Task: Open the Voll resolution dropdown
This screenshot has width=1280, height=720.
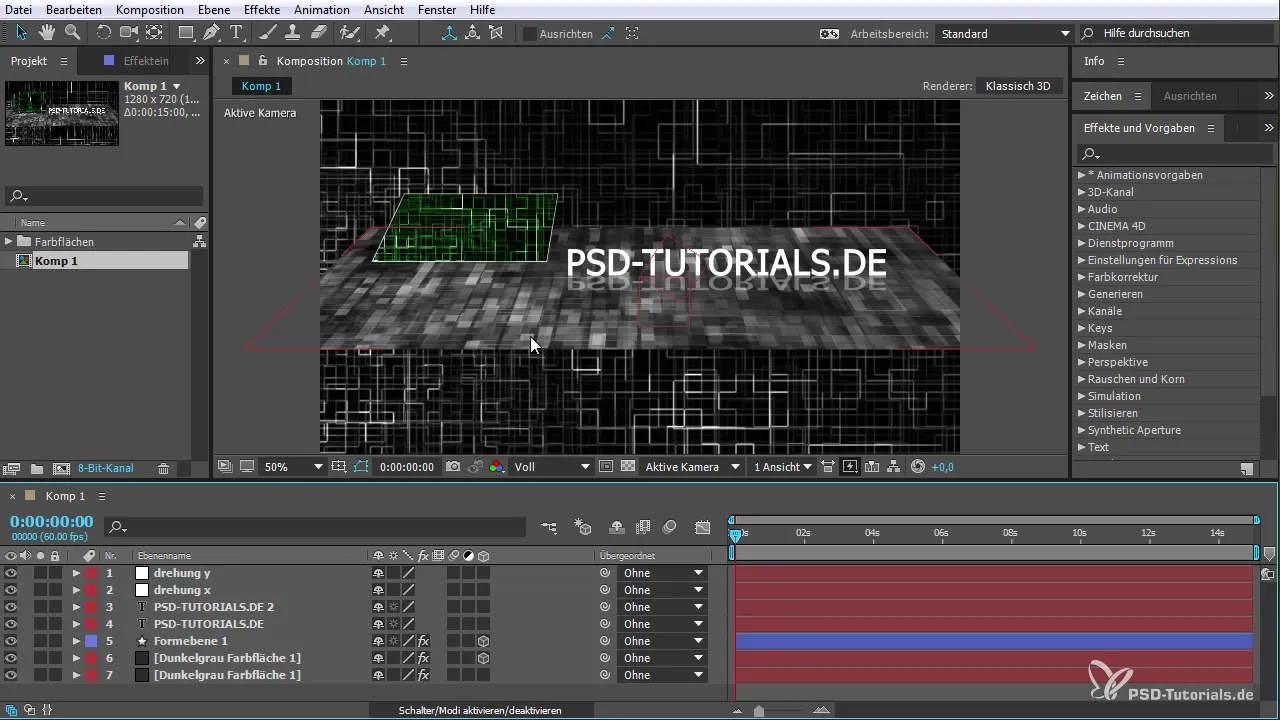Action: 552,467
